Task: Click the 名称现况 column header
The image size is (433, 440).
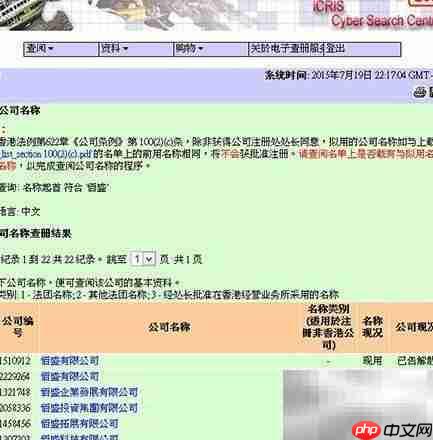Action: point(373,327)
